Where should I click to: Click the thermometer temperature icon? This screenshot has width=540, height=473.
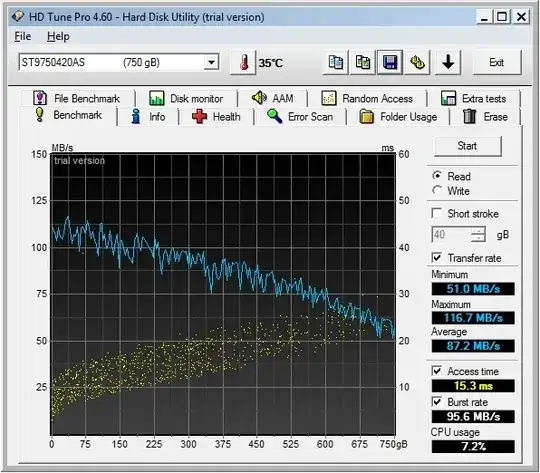click(x=243, y=62)
